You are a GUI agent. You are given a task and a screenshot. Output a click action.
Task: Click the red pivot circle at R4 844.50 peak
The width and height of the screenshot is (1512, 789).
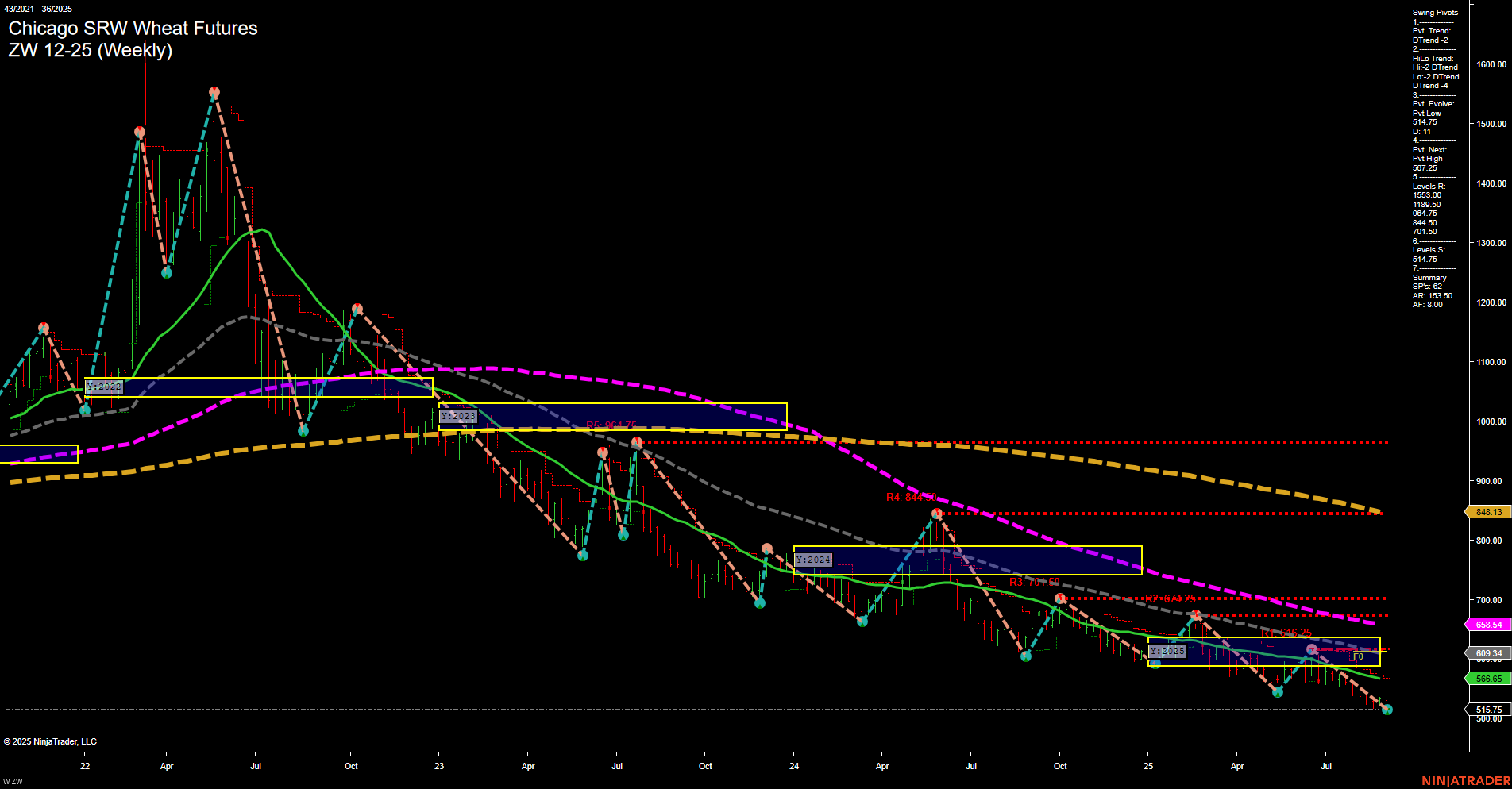click(x=935, y=512)
